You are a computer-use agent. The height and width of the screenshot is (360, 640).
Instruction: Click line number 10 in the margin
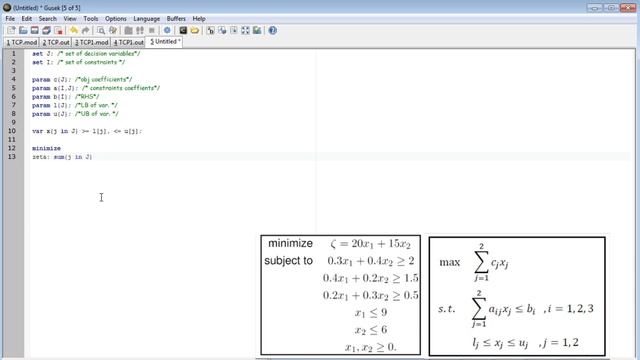pyautogui.click(x=12, y=131)
